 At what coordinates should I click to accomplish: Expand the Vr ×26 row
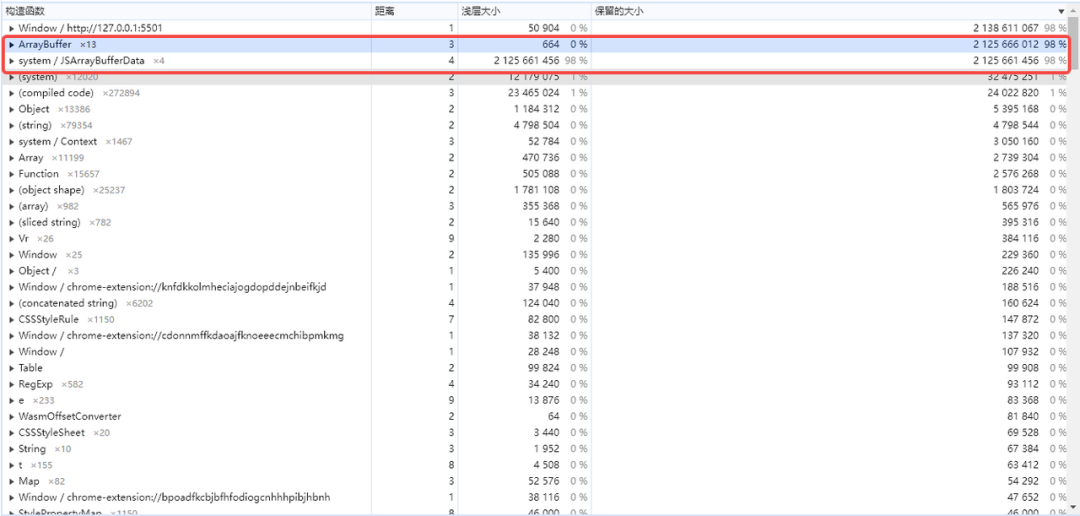12,238
